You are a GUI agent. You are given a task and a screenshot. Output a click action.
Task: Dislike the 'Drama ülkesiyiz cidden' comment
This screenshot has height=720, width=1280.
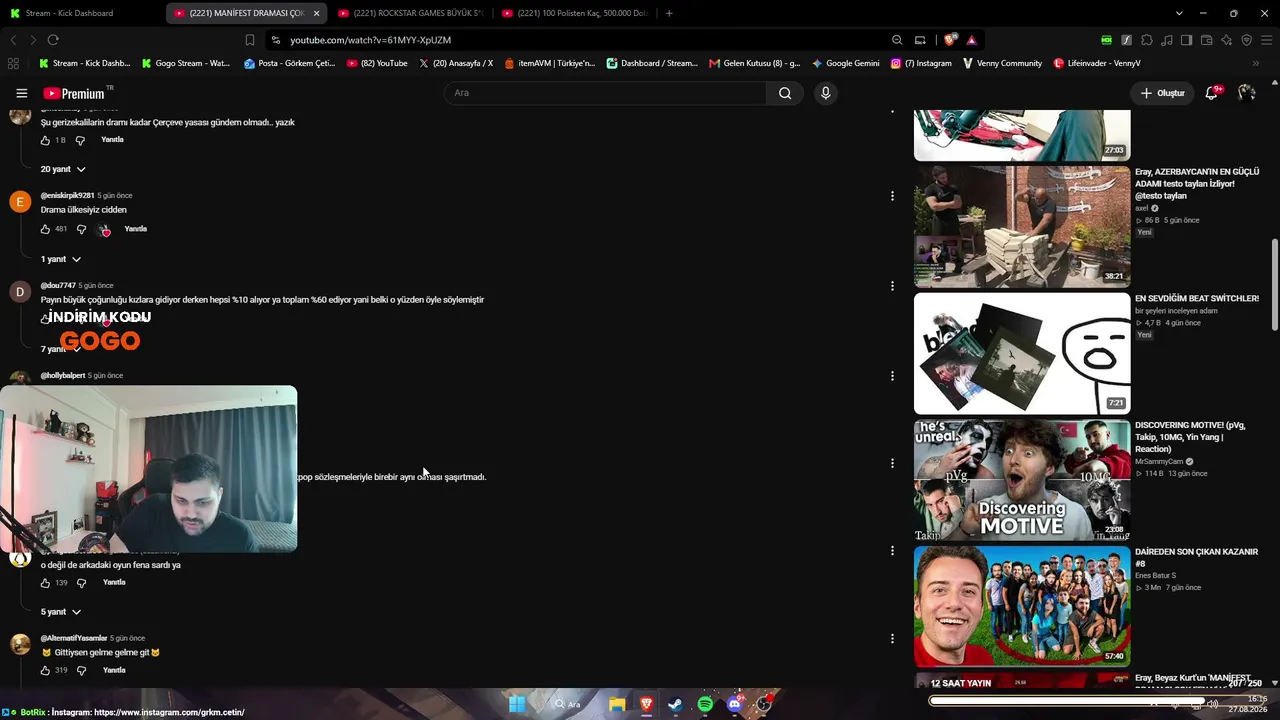click(x=82, y=229)
